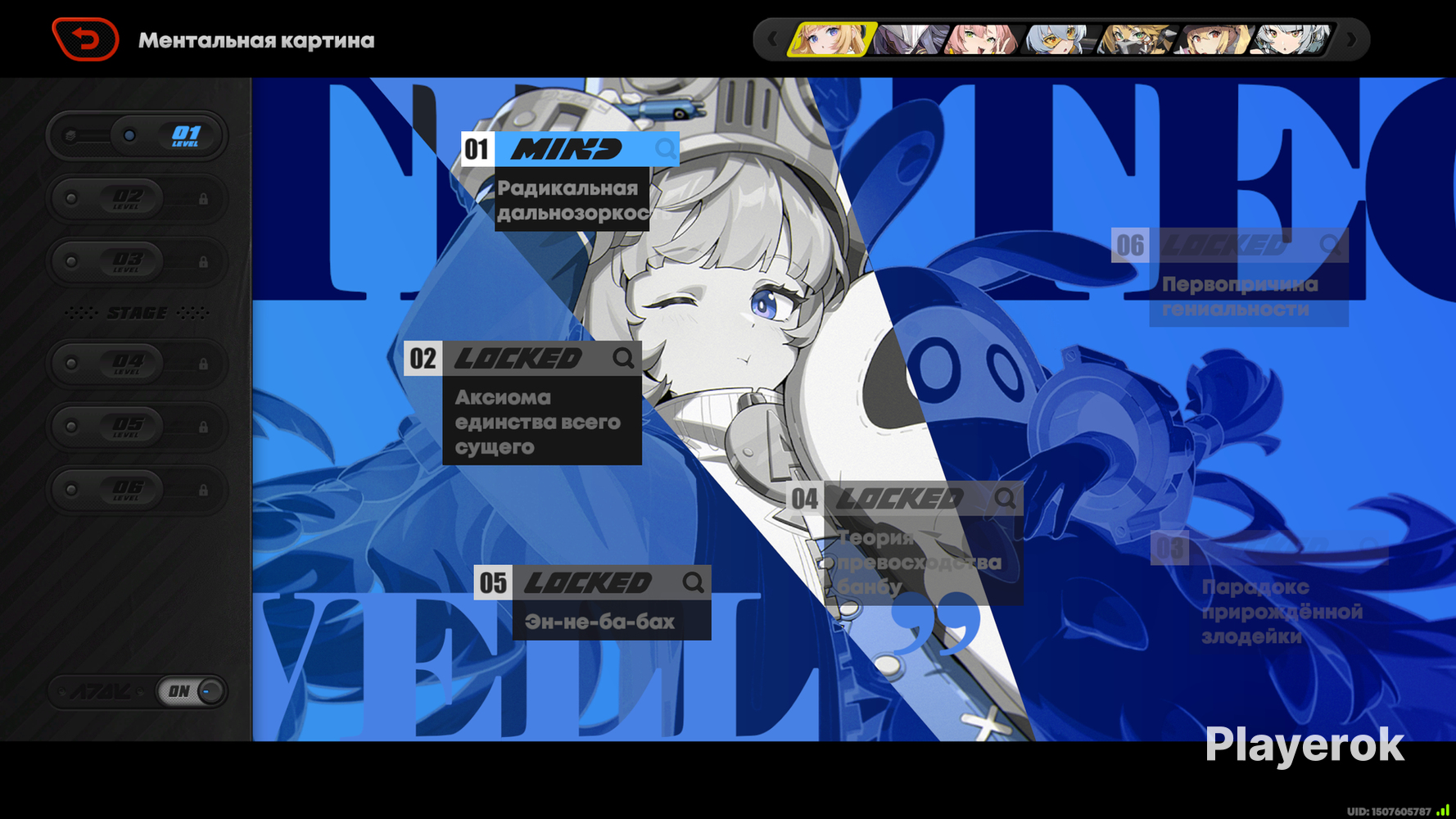This screenshot has width=1456, height=819.
Task: Open magnifier on 06 LOCKED panel
Action: [x=1331, y=244]
